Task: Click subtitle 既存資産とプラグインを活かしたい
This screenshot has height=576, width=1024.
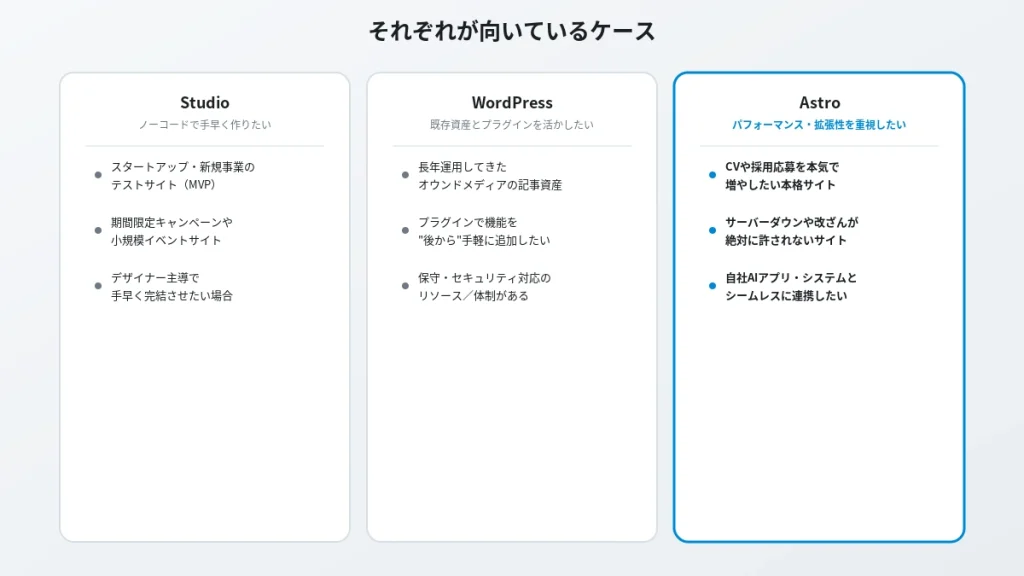Action: (x=512, y=125)
